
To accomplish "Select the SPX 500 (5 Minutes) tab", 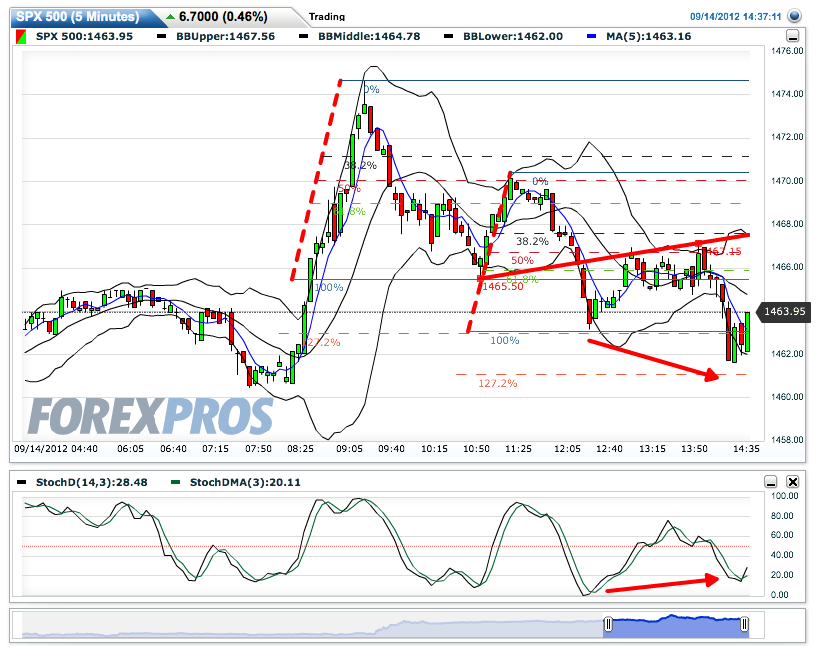I will (78, 17).
